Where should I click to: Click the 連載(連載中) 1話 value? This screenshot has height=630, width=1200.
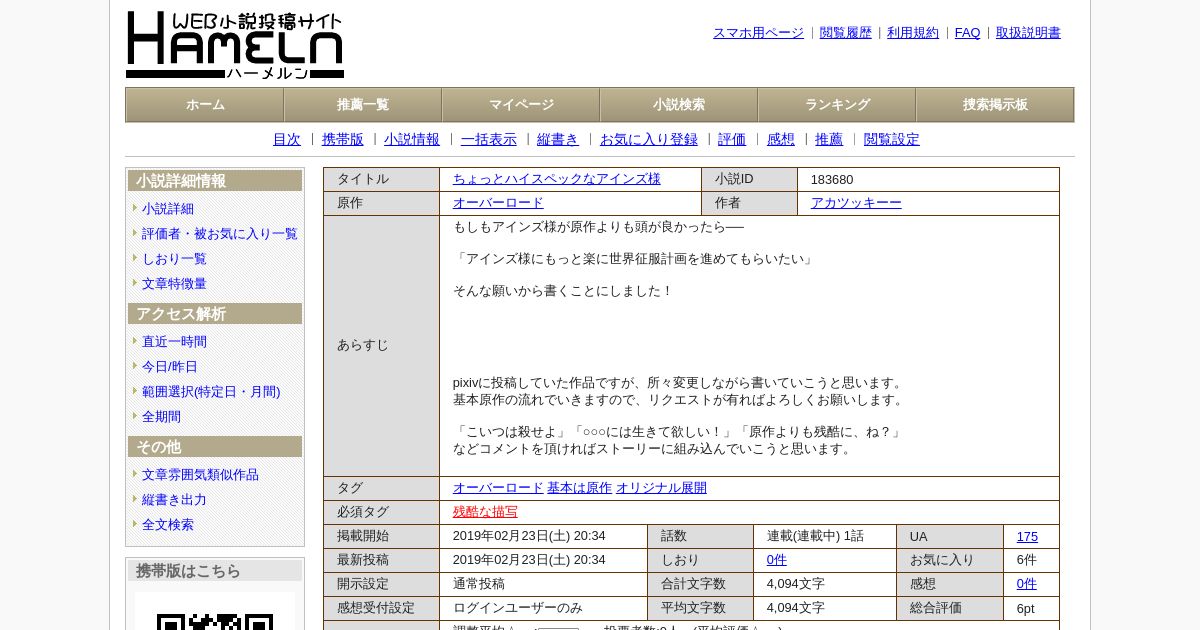tap(815, 536)
